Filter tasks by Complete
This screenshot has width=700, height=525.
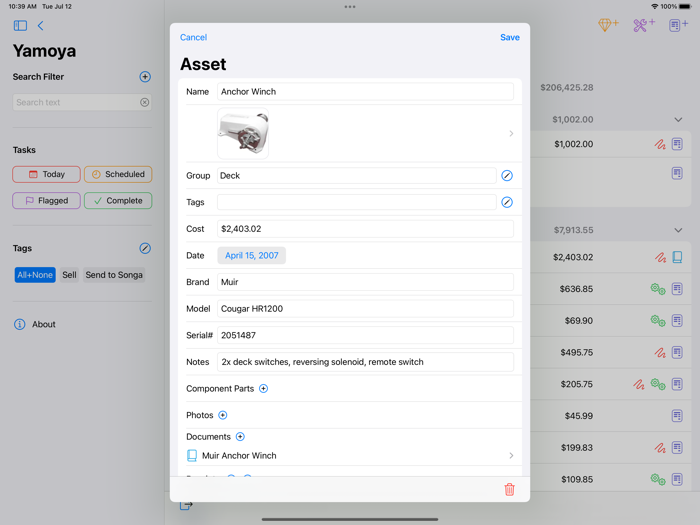pyautogui.click(x=118, y=200)
